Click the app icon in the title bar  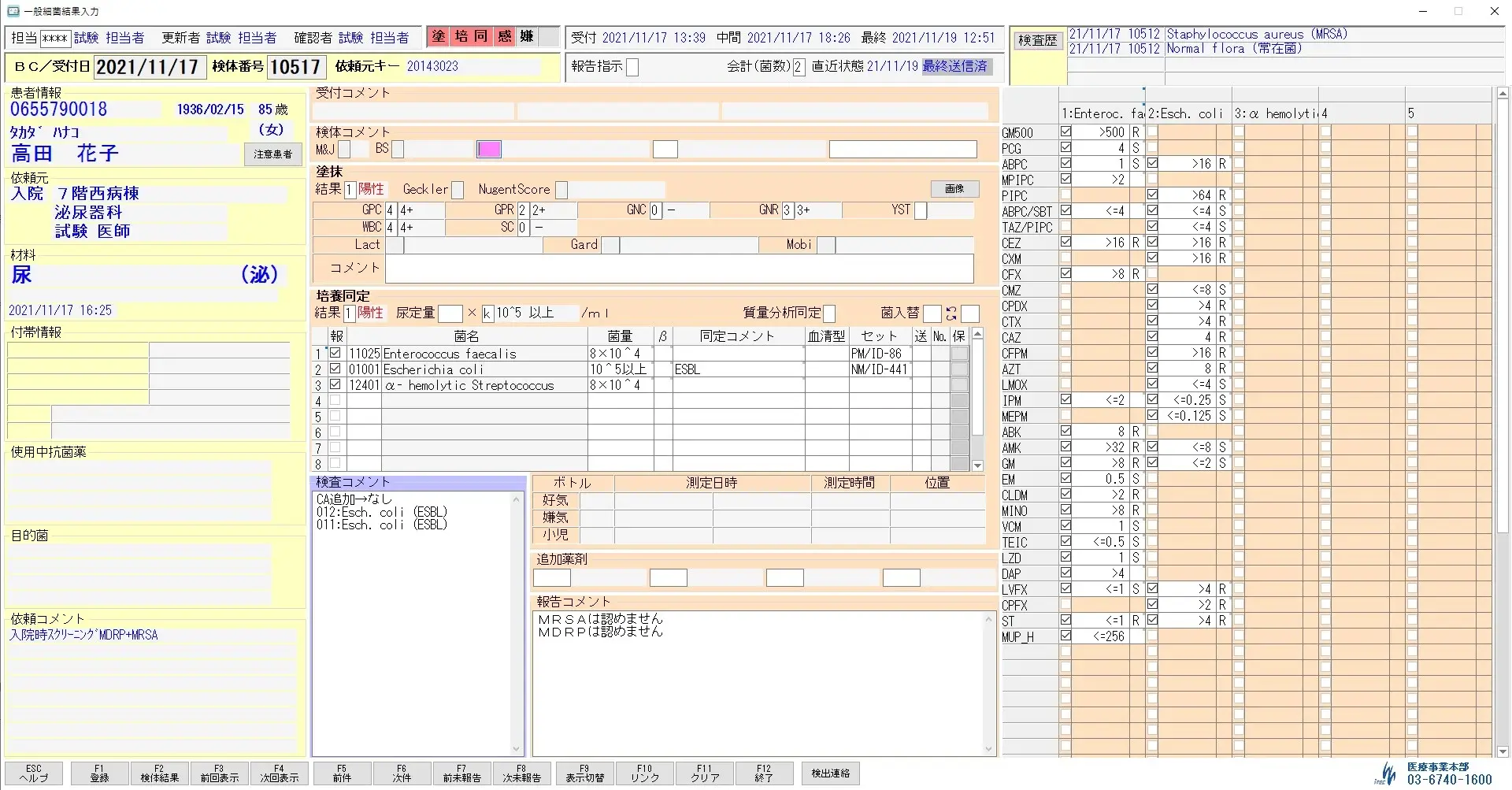pos(13,11)
